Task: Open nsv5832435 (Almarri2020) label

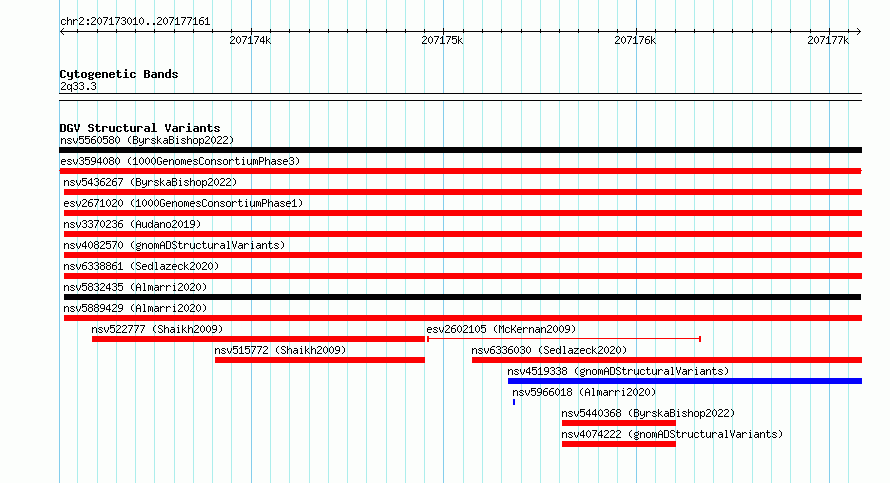Action: [x=135, y=287]
